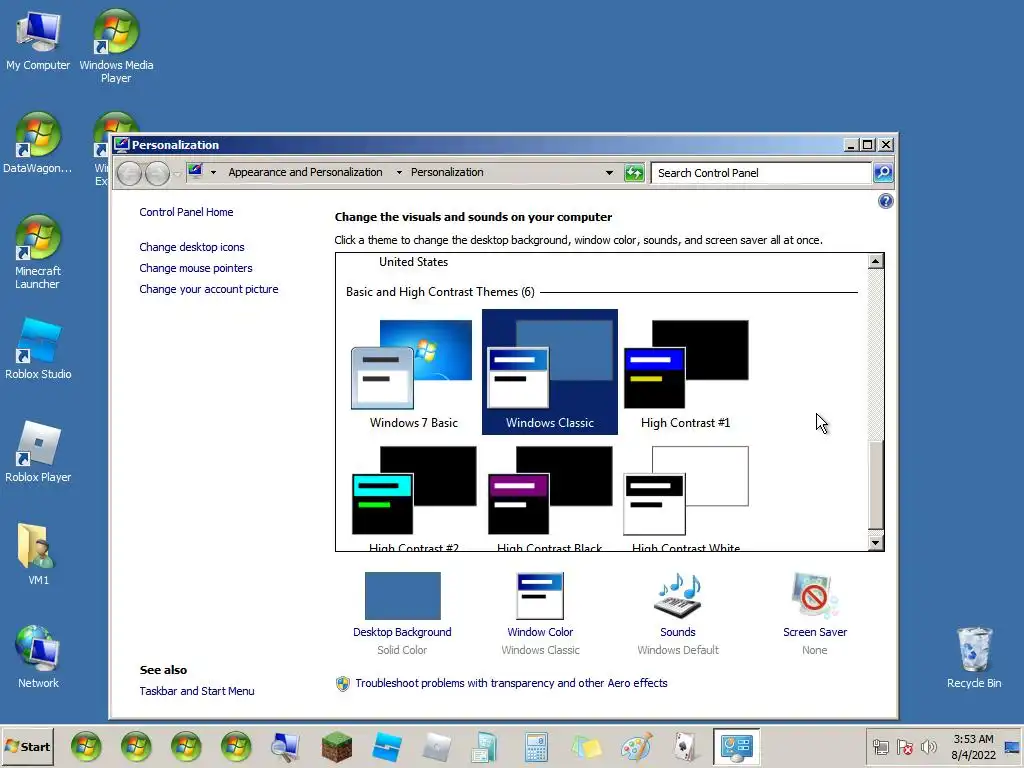Image resolution: width=1024 pixels, height=768 pixels.
Task: Open the recent pages dropdown arrow
Action: (x=177, y=174)
